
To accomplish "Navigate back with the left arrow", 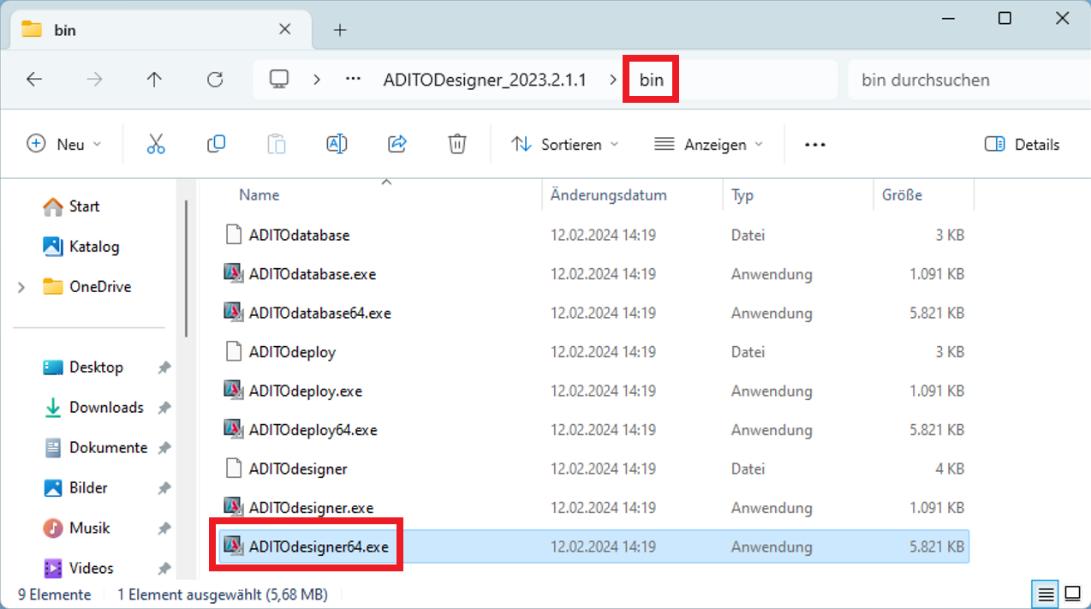I will point(35,80).
